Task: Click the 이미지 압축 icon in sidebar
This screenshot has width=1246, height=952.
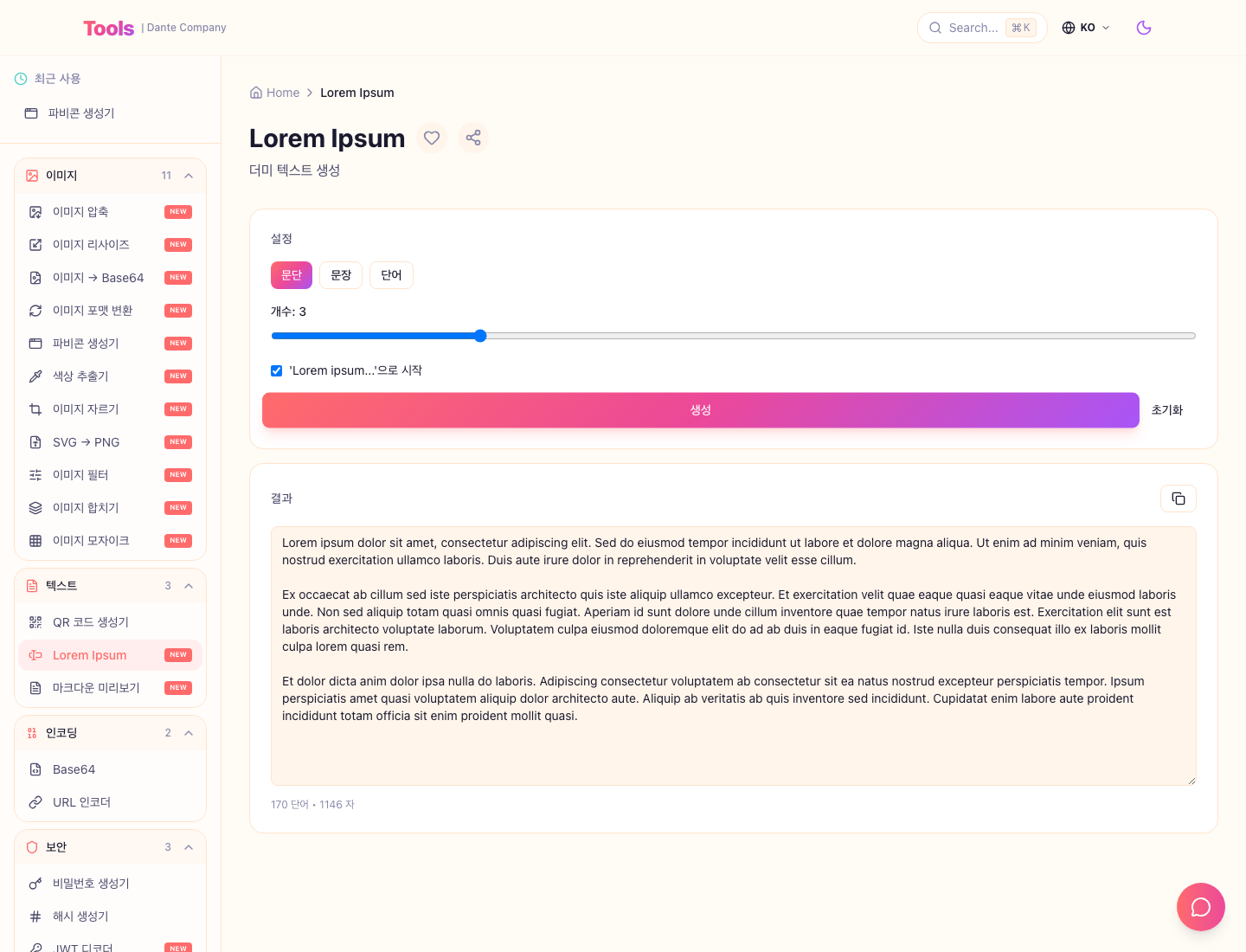Action: click(35, 212)
